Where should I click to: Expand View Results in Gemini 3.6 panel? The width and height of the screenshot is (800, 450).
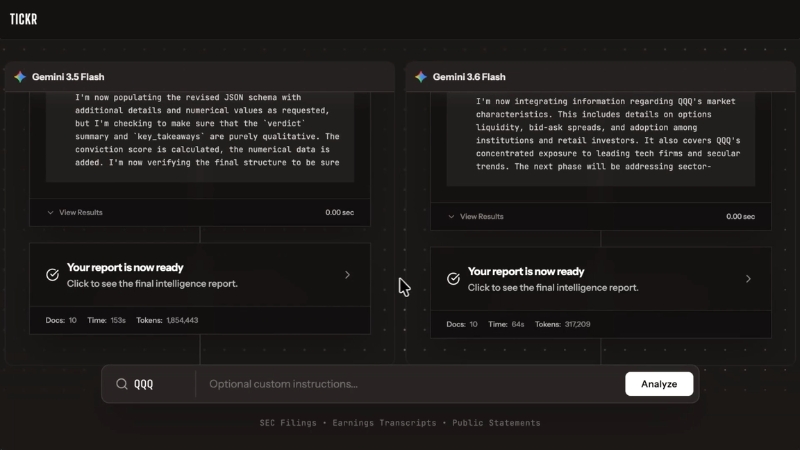click(x=476, y=217)
